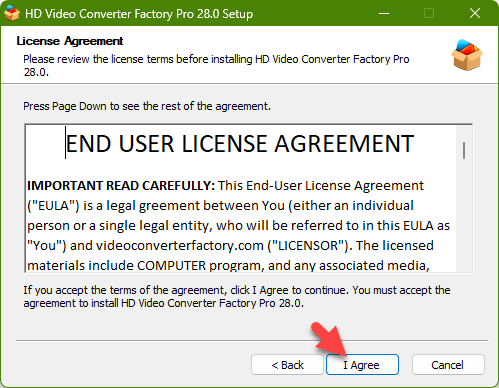Click 'Press Page Down to see the rest' text
This screenshot has height=388, width=499.
147,106
